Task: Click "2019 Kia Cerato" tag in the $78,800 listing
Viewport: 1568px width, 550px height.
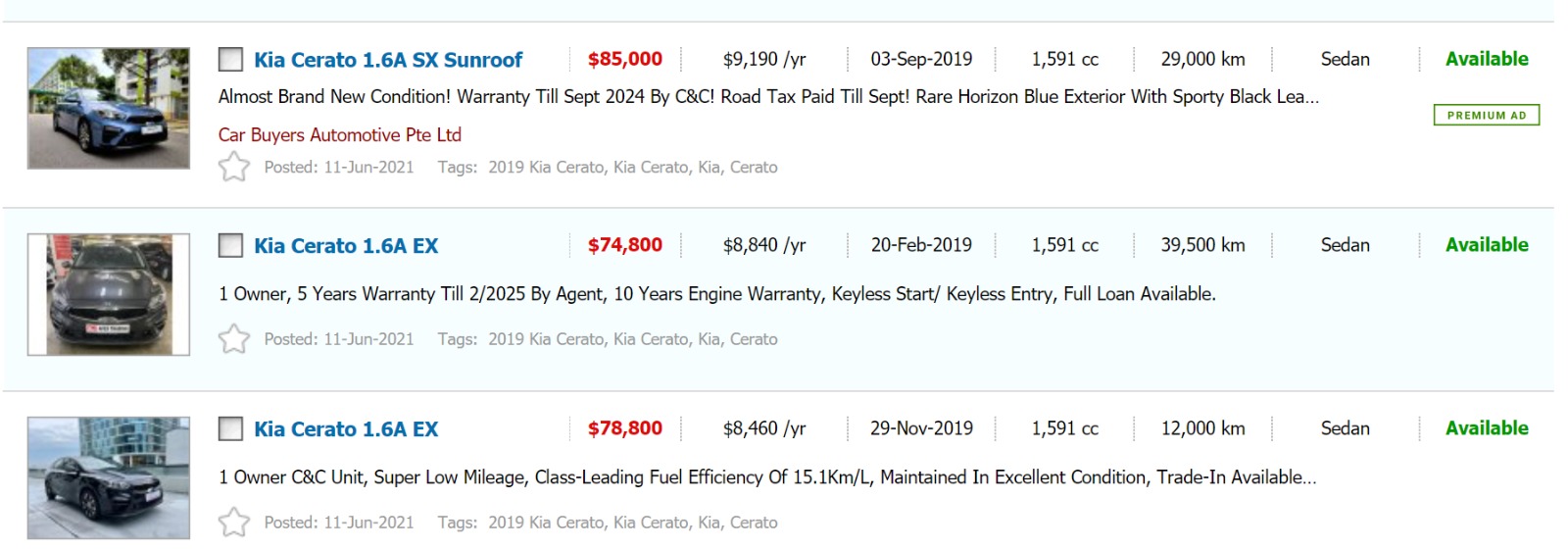Action: point(546,523)
